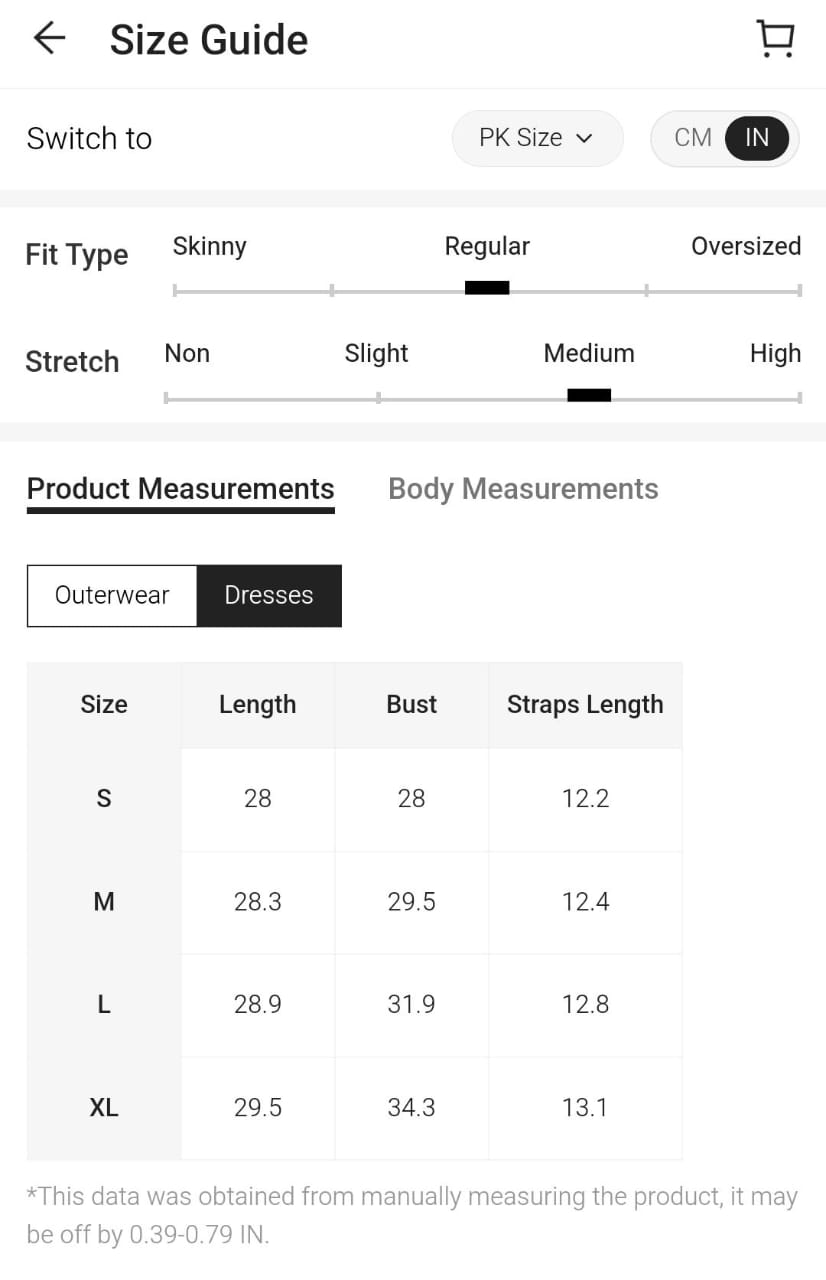The image size is (826, 1280).
Task: Open the shopping cart
Action: (x=775, y=39)
